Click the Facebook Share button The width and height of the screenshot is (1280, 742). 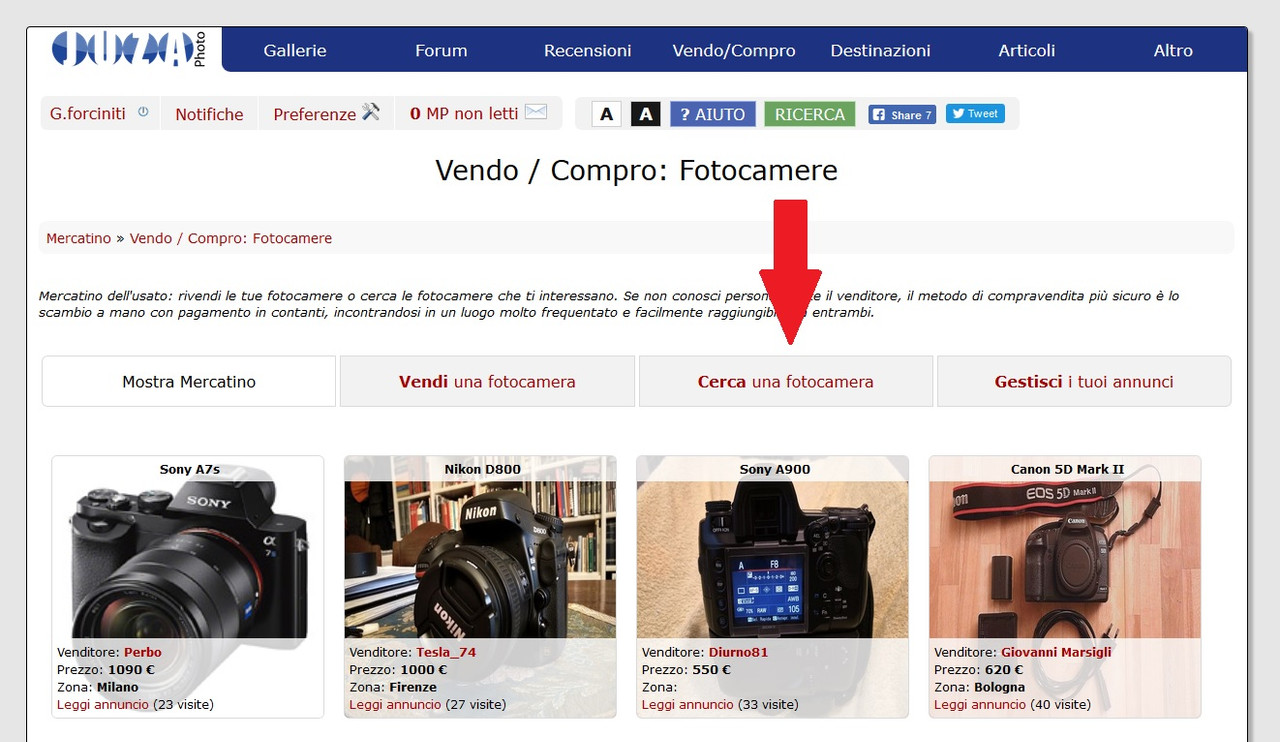point(902,114)
